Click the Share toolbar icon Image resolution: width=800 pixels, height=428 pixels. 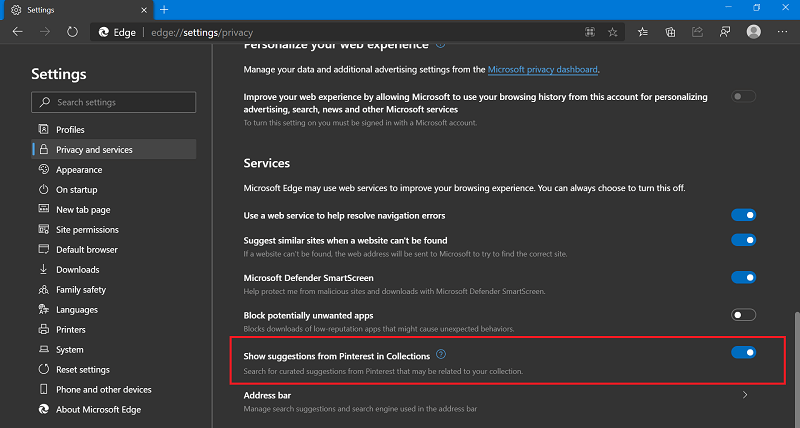point(697,32)
